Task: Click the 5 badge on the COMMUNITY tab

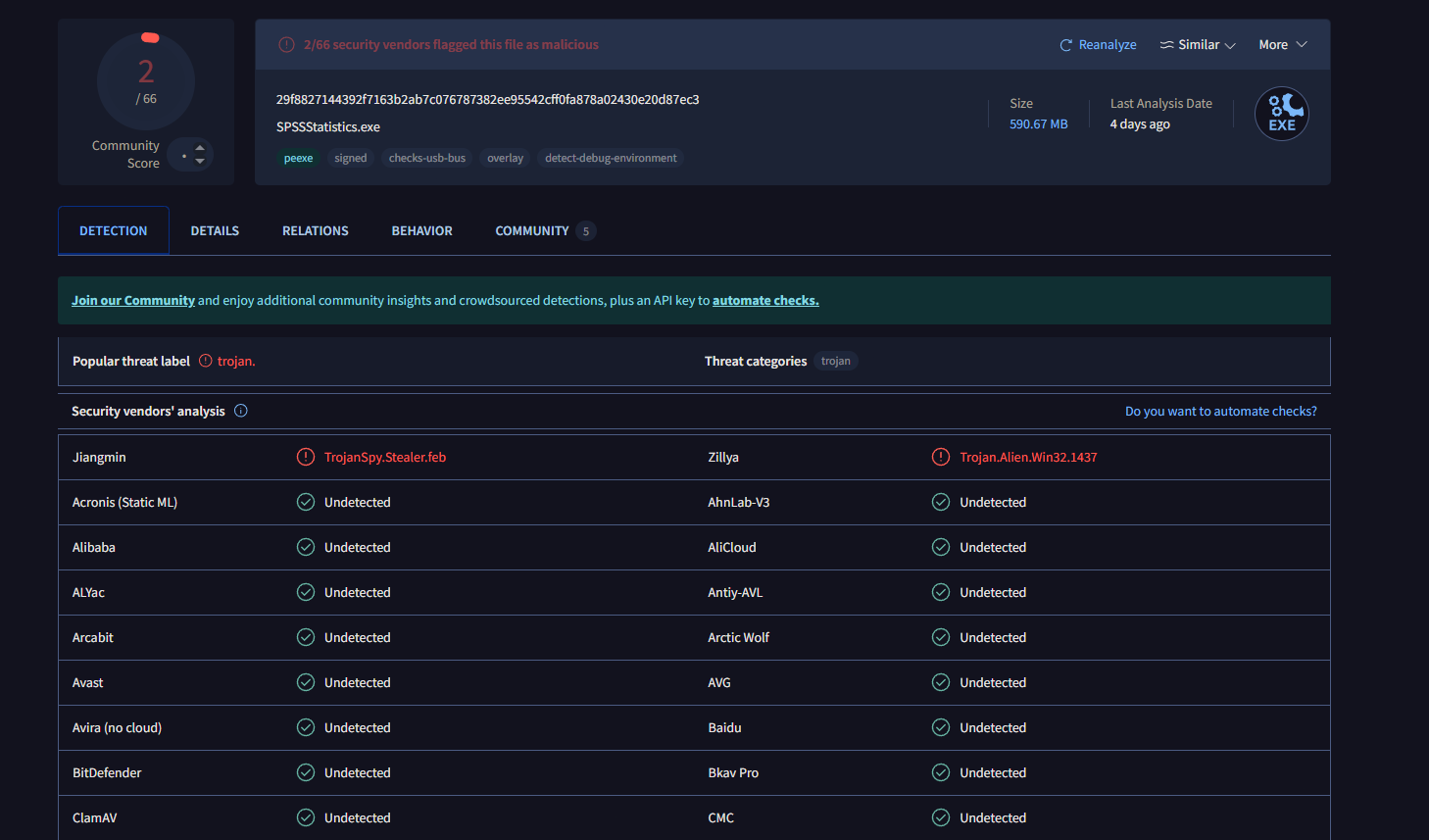Action: point(586,231)
